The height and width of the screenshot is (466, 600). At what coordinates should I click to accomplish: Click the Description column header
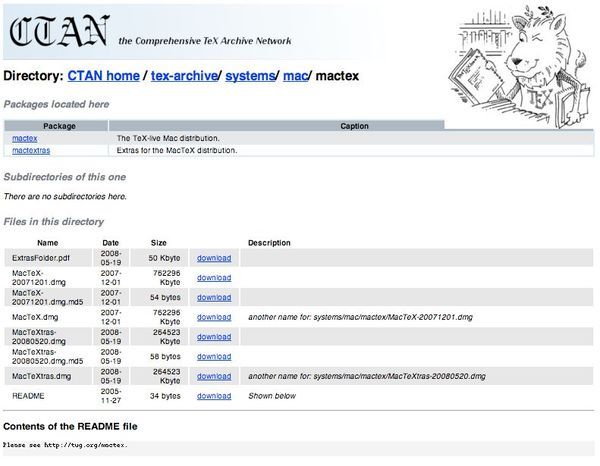point(269,243)
